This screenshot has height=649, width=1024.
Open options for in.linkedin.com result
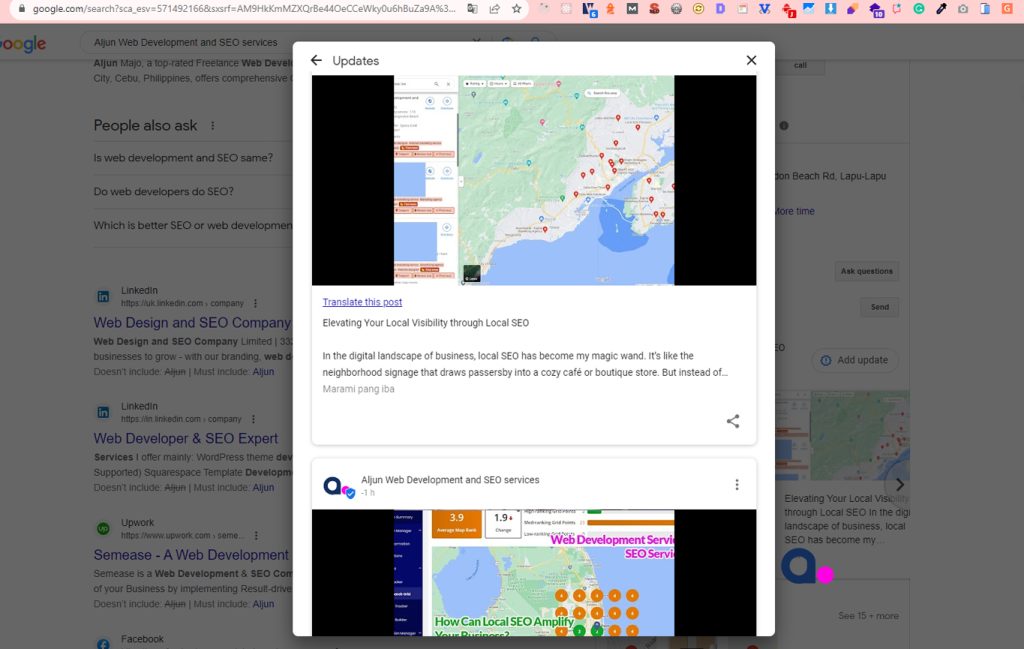tap(253, 419)
